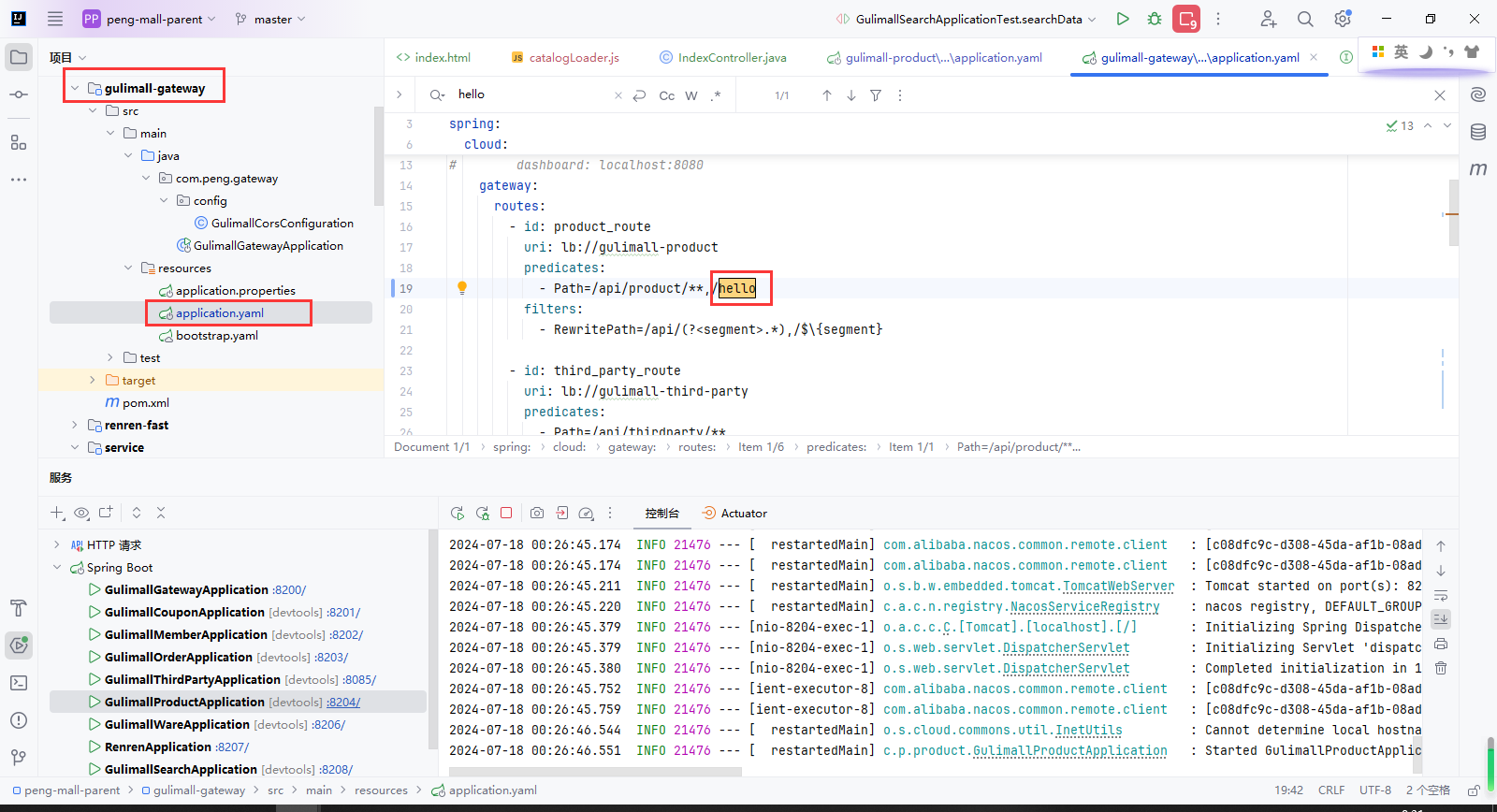Clear the console with trash icon
Screen dimensions: 1497x812
tap(1441, 668)
